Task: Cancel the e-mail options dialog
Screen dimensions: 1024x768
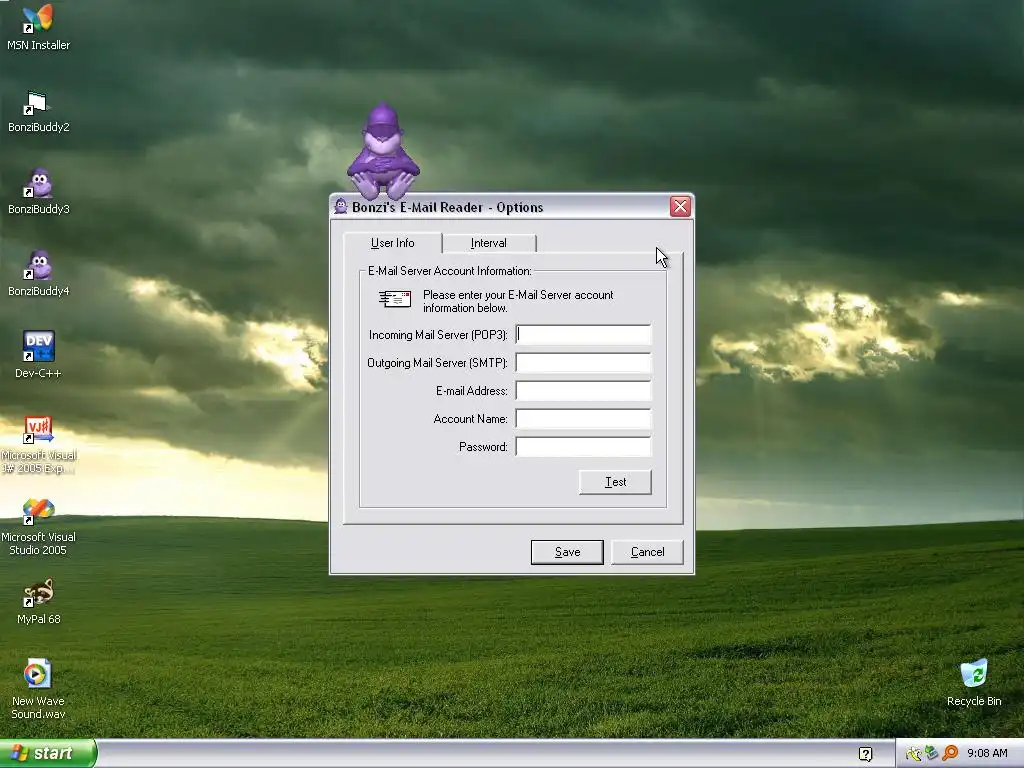Action: click(x=647, y=552)
